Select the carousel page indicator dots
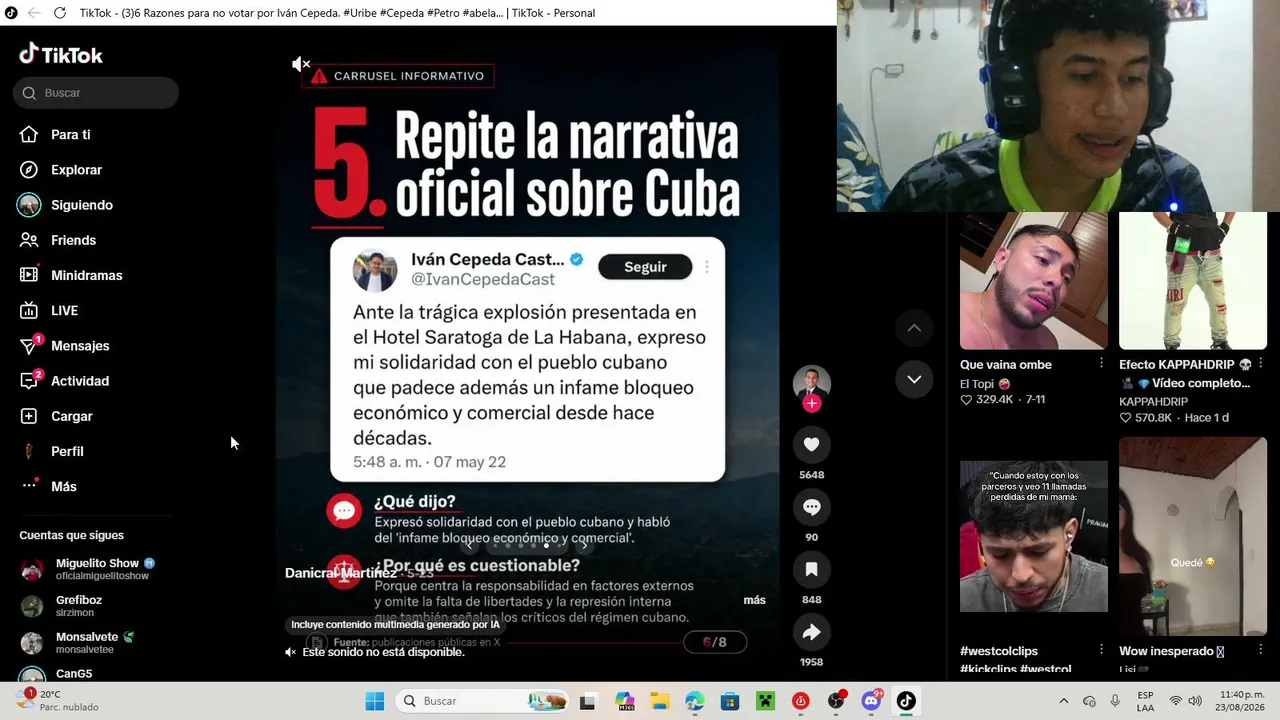Screen dimensions: 1280x720 pos(526,545)
